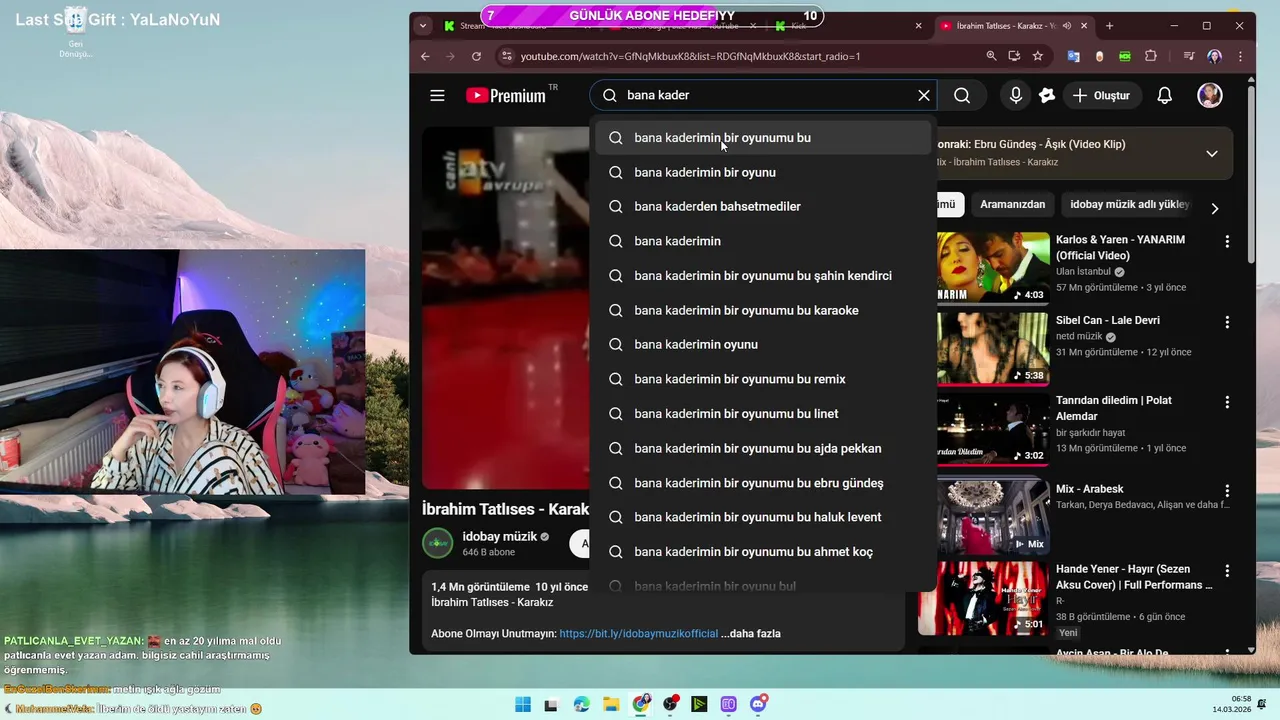This screenshot has width=1280, height=720.
Task: View YouTube notifications bell
Action: [x=1165, y=96]
